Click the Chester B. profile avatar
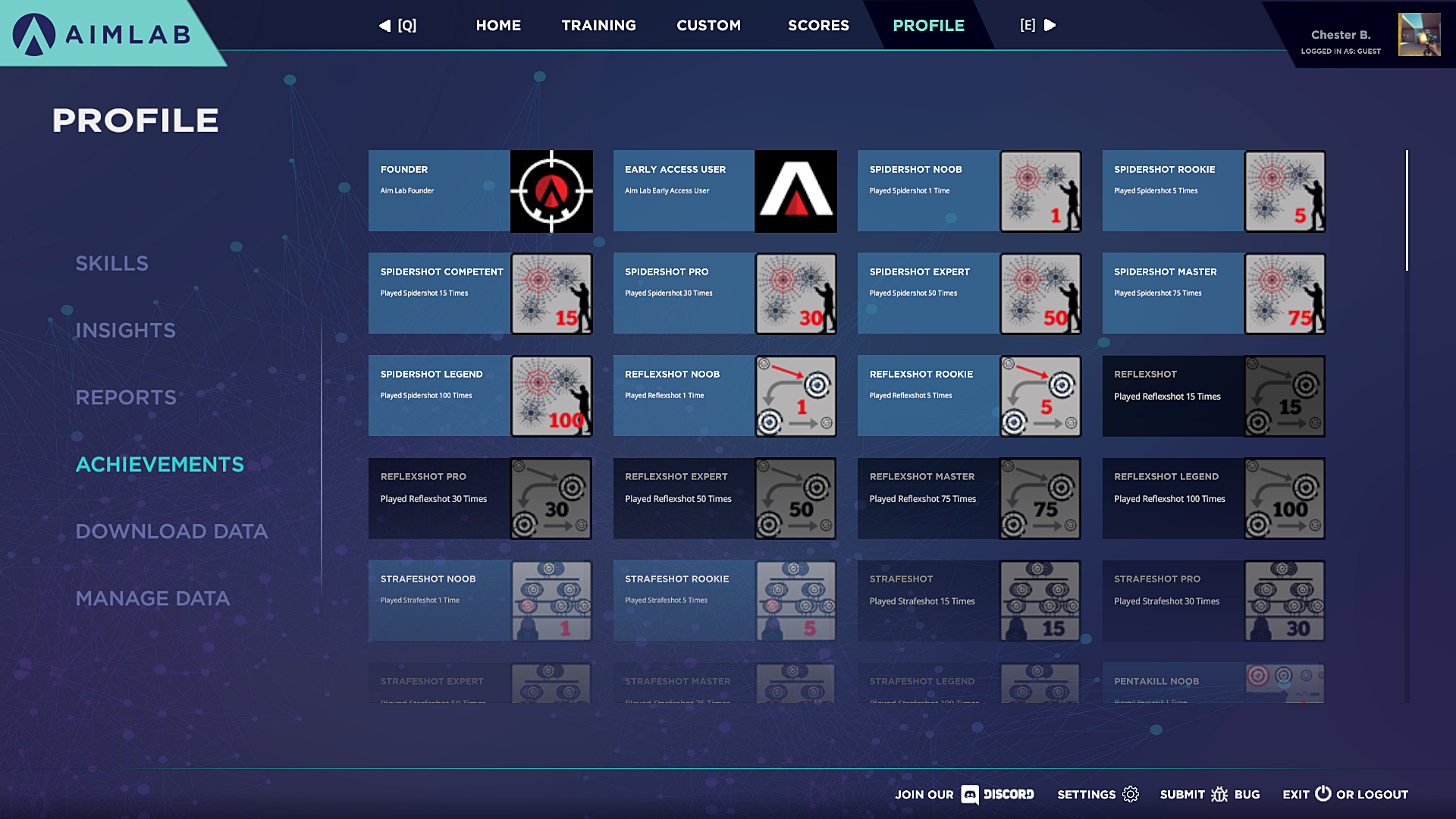 pyautogui.click(x=1419, y=35)
